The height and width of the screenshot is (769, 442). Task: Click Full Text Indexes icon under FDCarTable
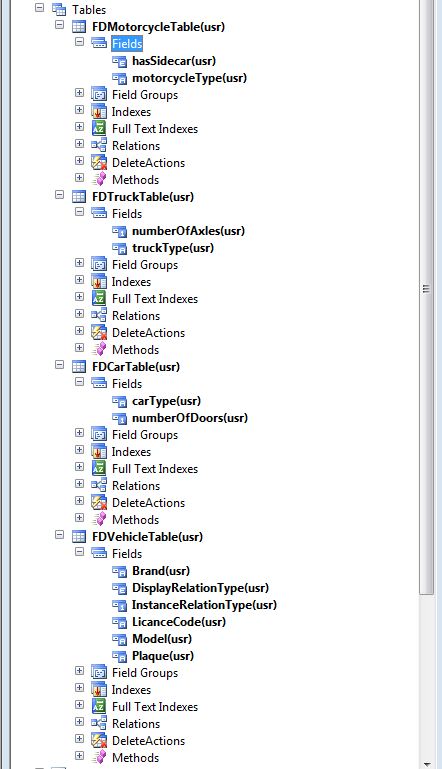pyautogui.click(x=99, y=468)
